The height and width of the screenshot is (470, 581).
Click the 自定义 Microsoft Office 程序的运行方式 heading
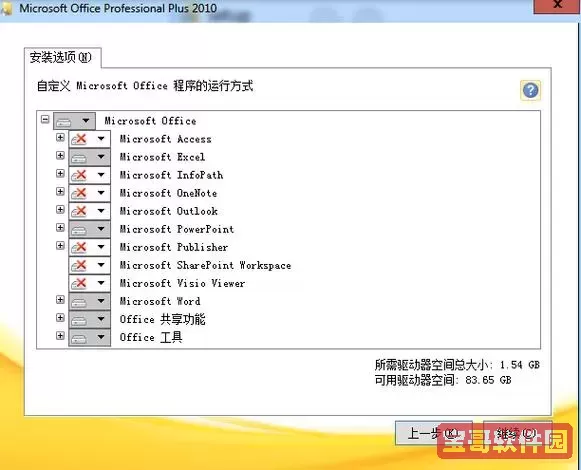point(145,86)
